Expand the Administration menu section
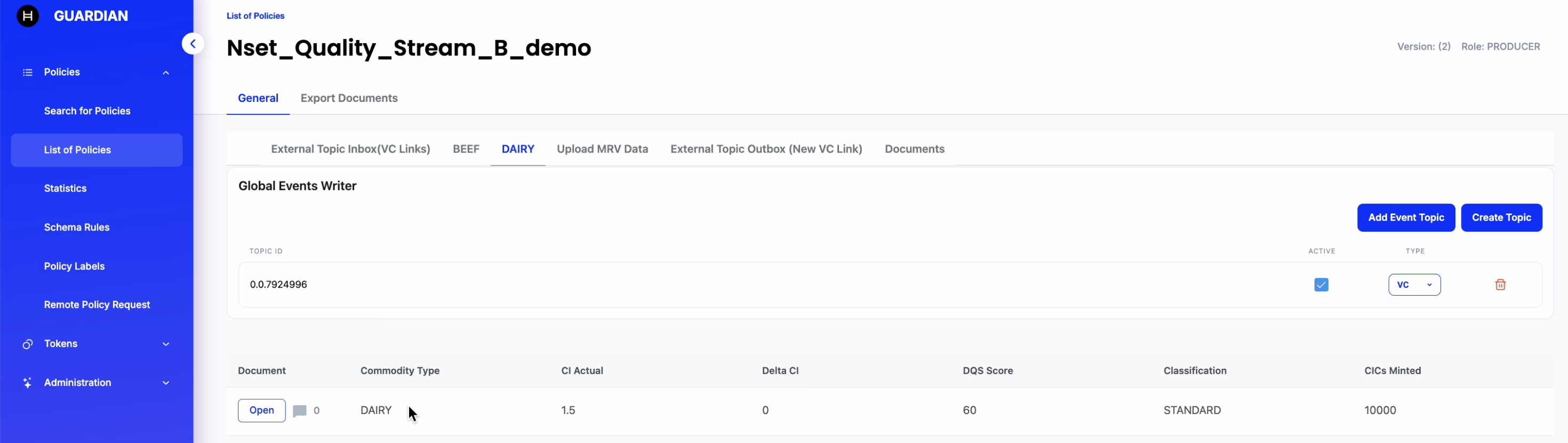 pyautogui.click(x=165, y=383)
